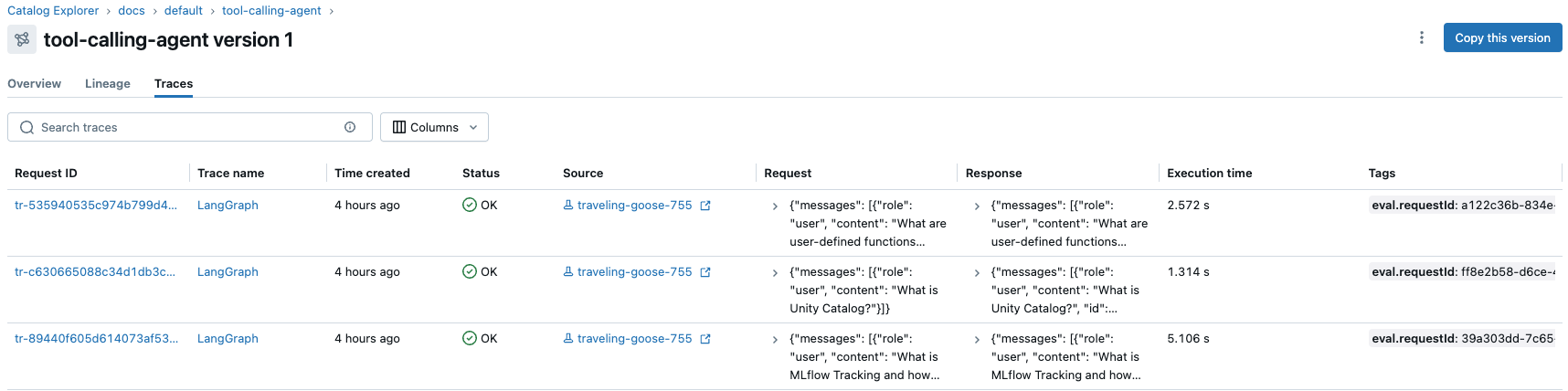Viewport: 1568px width, 391px height.
Task: Click the Copy this version button
Action: [1502, 37]
